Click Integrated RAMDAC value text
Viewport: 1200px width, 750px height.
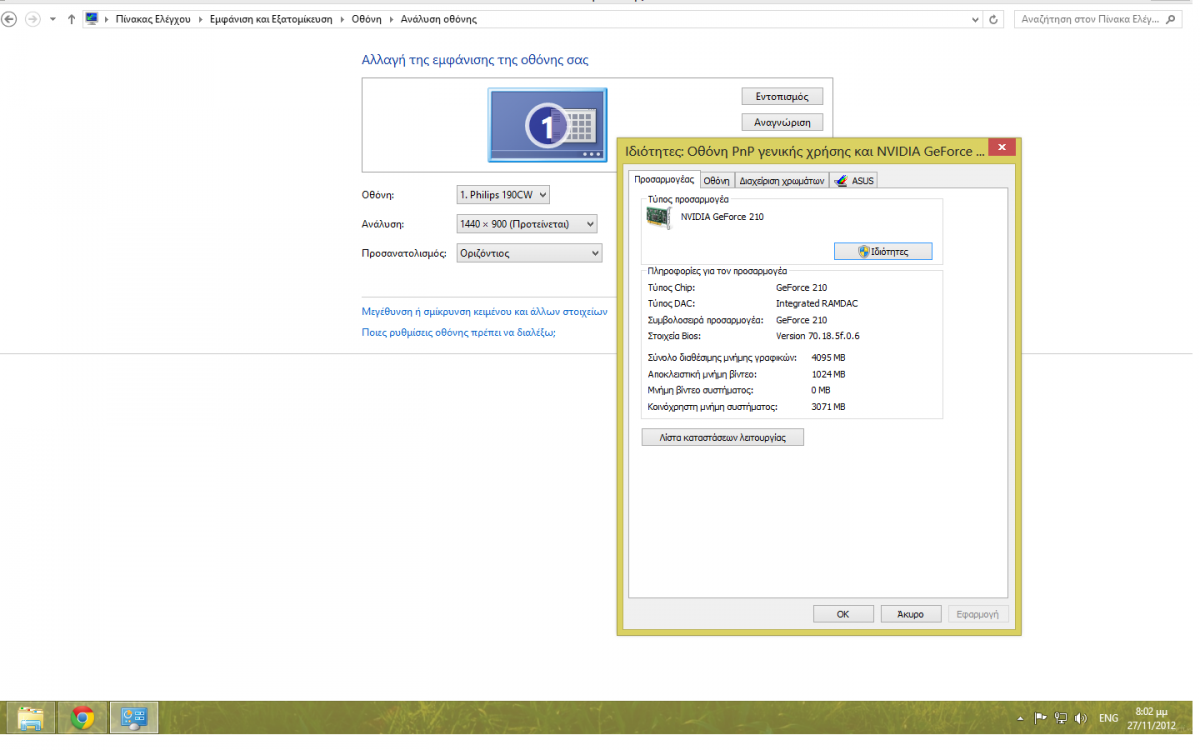tap(817, 303)
